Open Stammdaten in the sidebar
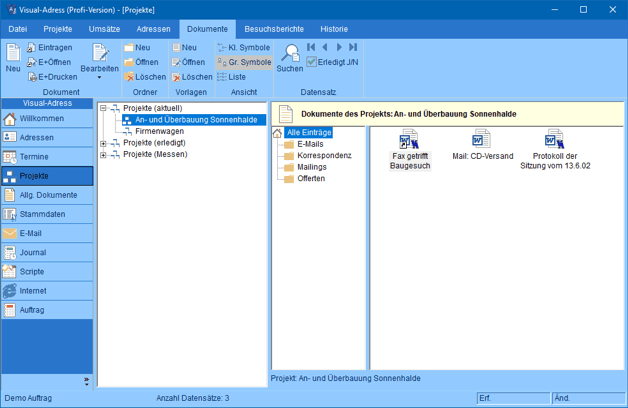The width and height of the screenshot is (628, 408). coord(47,214)
